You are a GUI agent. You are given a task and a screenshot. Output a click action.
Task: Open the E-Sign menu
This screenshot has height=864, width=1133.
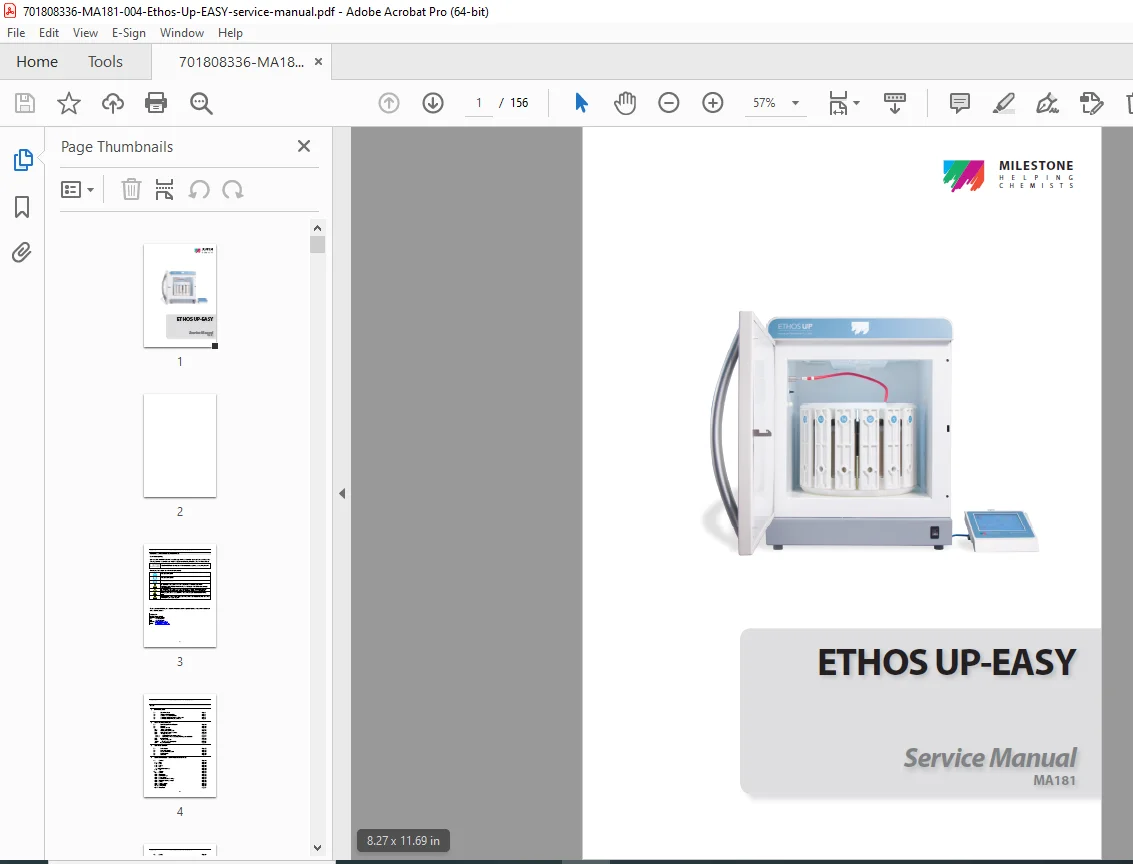pos(129,33)
